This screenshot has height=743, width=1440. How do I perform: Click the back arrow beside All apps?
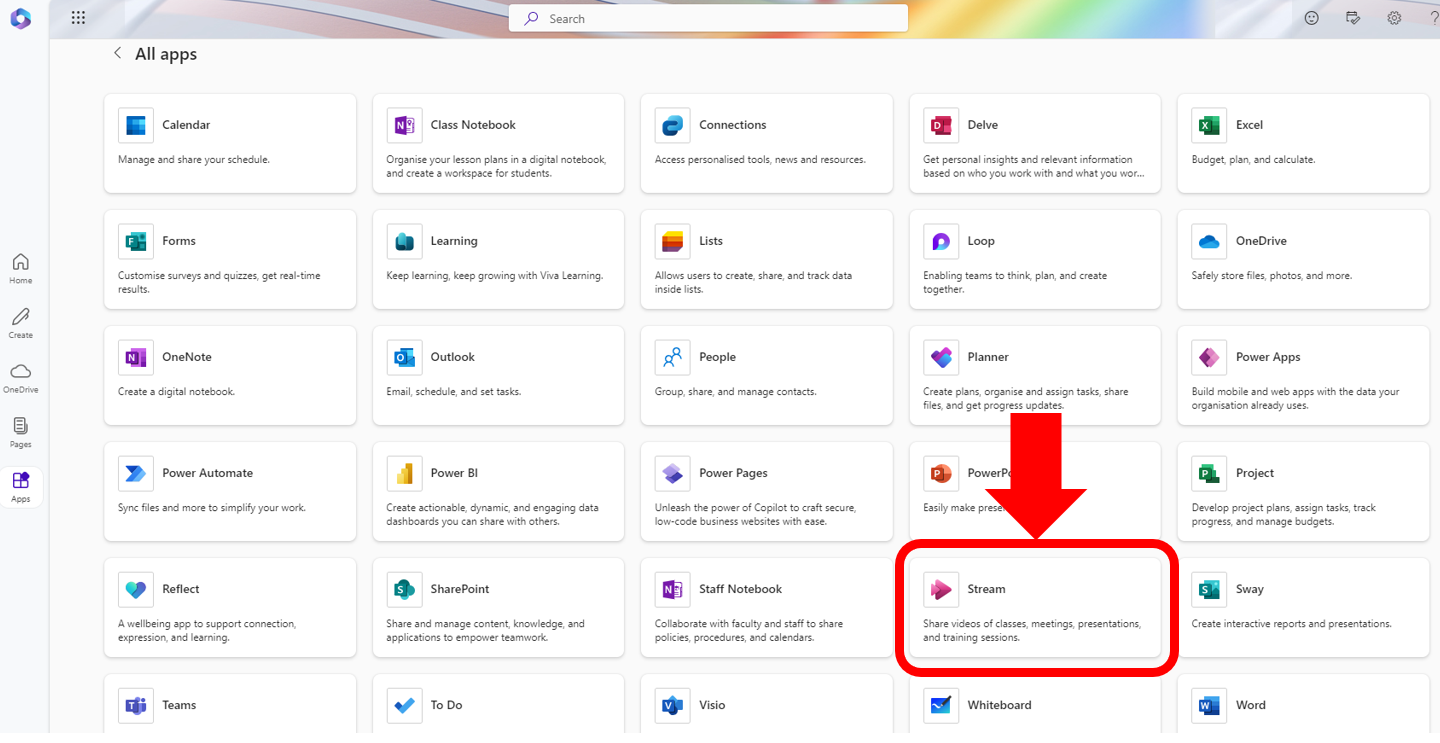pos(117,53)
